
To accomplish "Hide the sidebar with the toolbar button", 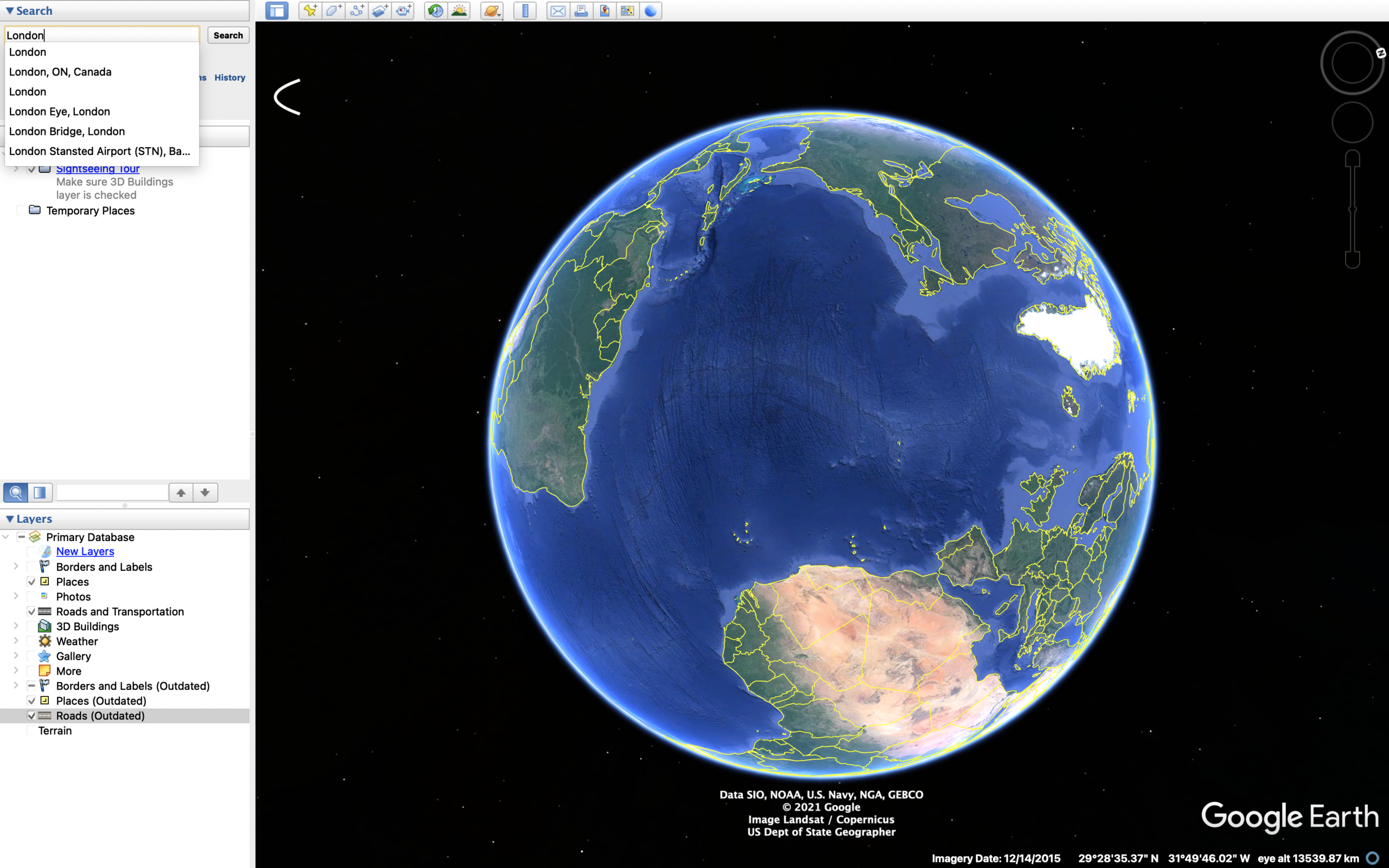I will (277, 11).
